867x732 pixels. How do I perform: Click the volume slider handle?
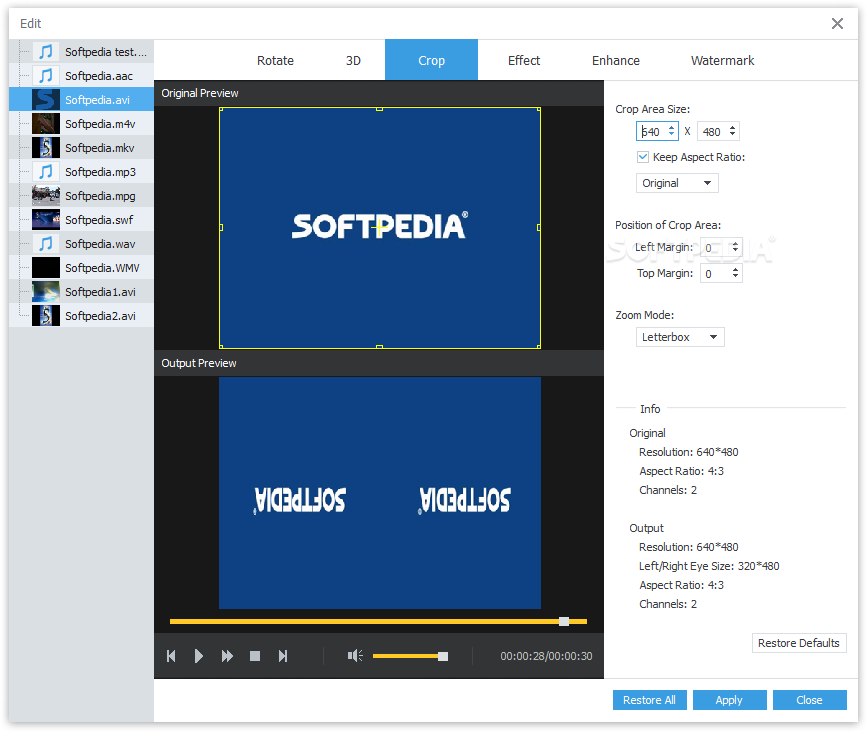pos(443,656)
